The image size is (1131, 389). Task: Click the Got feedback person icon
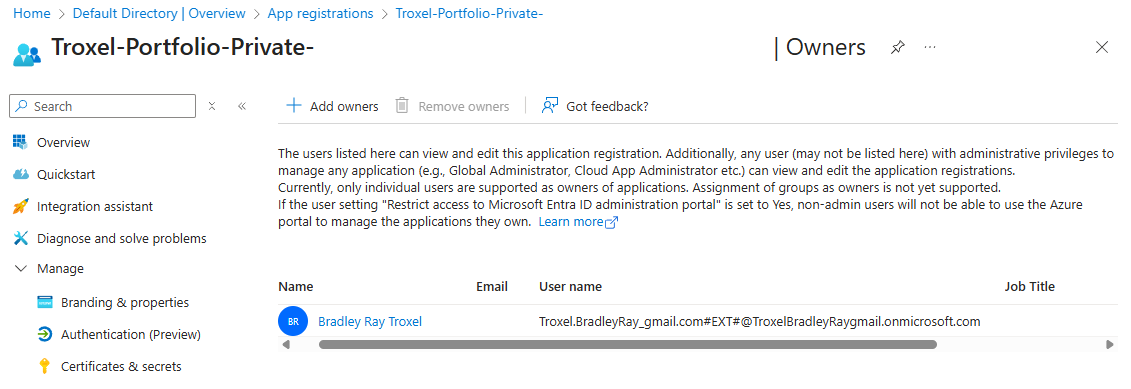click(550, 106)
